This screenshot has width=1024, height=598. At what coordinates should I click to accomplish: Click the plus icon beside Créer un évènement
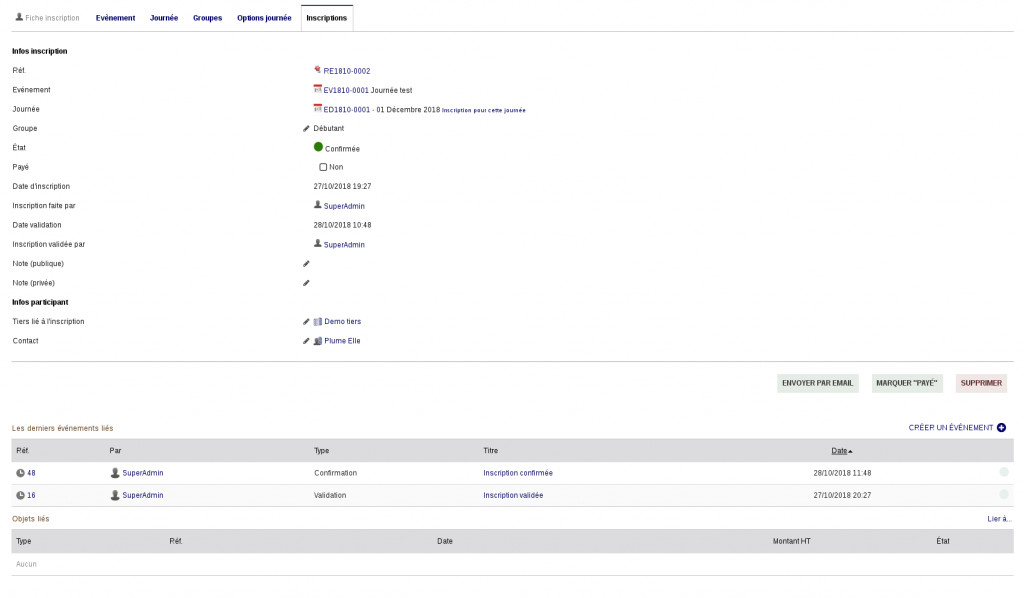click(1002, 428)
